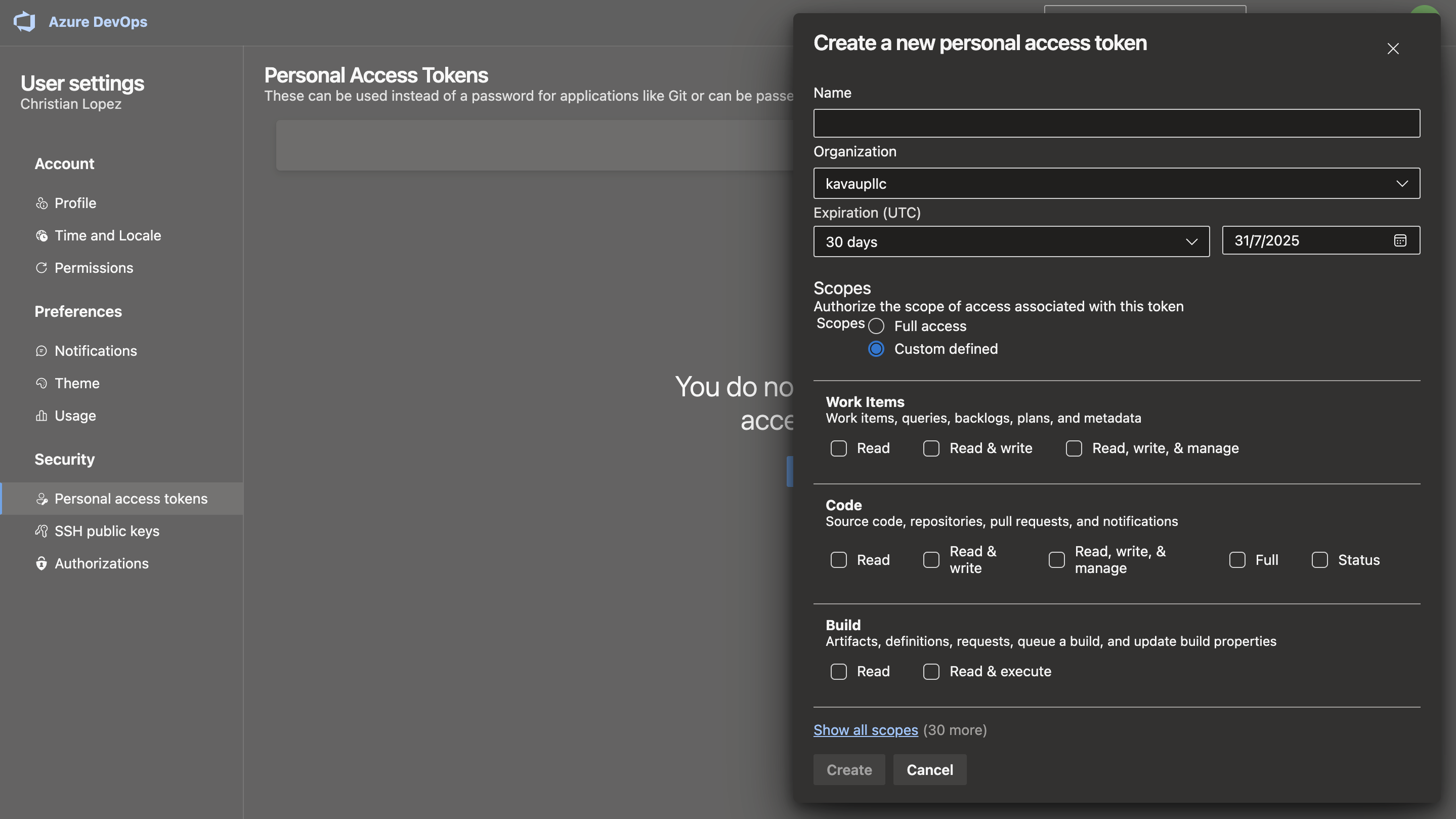Viewport: 1456px width, 819px height.
Task: Close the new token panel
Action: point(1393,49)
